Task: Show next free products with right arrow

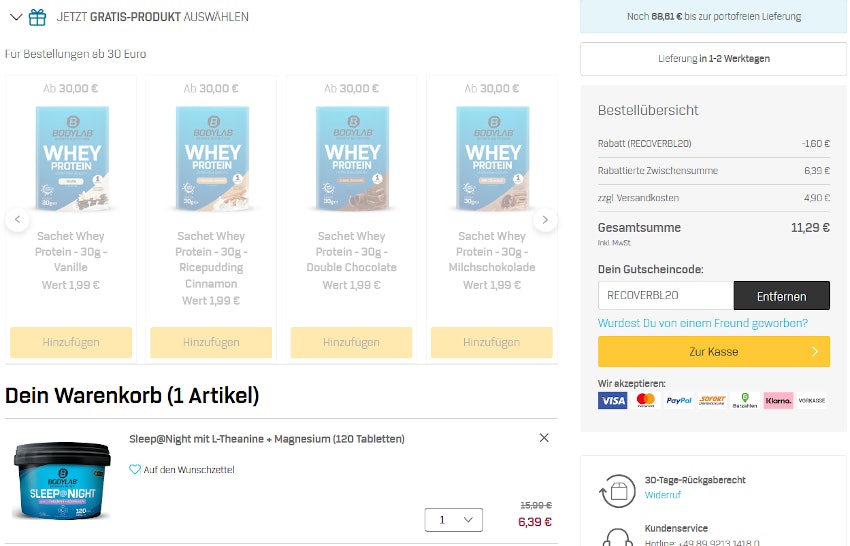Action: [x=545, y=219]
